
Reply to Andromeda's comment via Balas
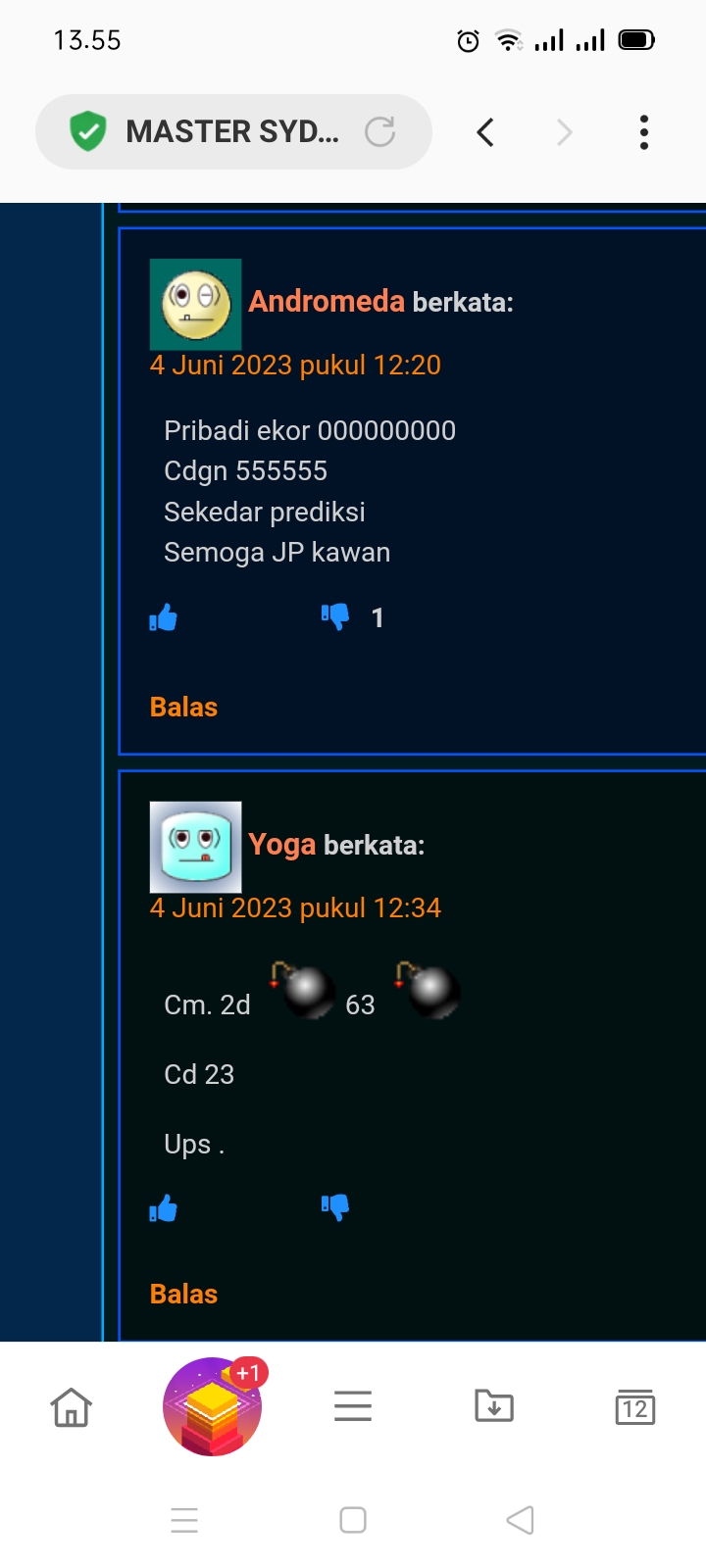[183, 708]
